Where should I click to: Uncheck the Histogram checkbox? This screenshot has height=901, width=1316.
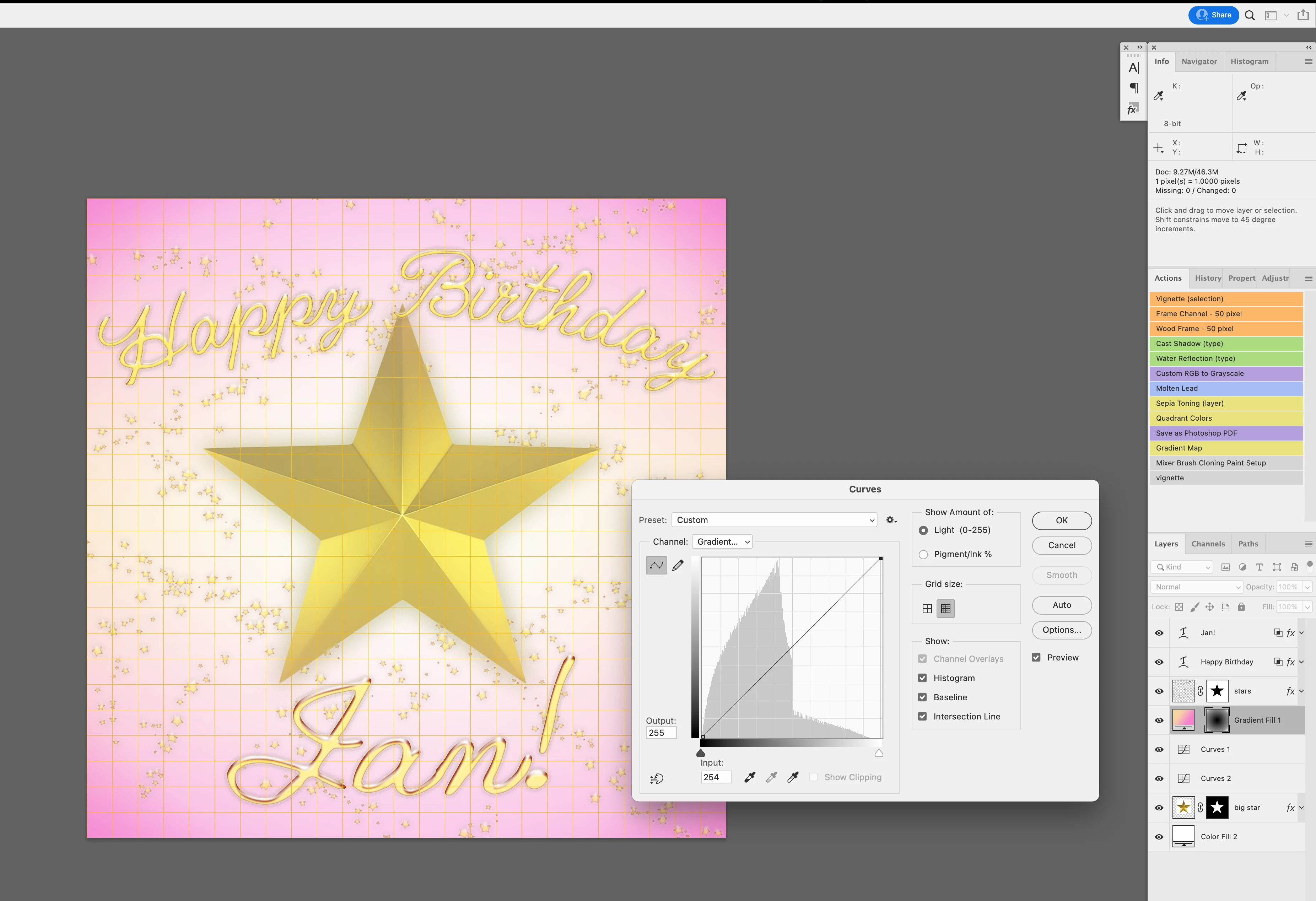pyautogui.click(x=922, y=678)
